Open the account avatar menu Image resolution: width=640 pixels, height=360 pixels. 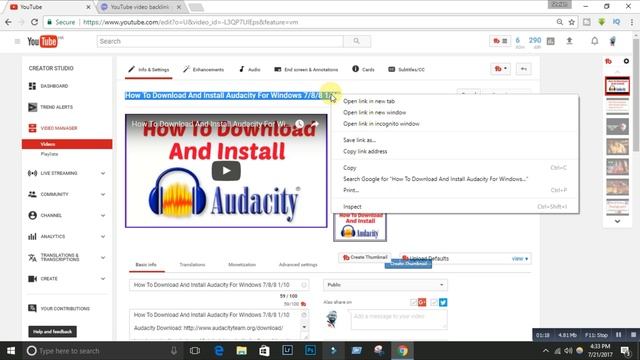click(613, 41)
